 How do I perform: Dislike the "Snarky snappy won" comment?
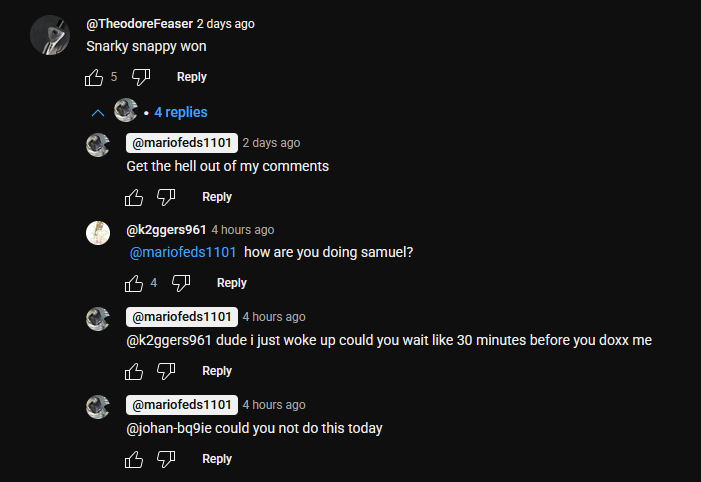(141, 77)
